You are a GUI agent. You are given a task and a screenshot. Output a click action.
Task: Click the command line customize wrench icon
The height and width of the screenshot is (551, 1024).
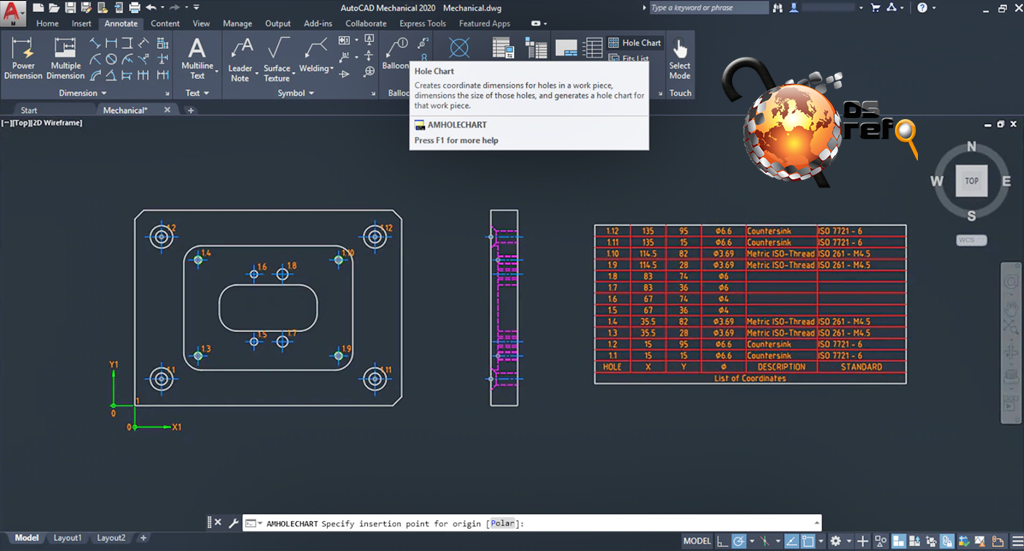coord(233,523)
